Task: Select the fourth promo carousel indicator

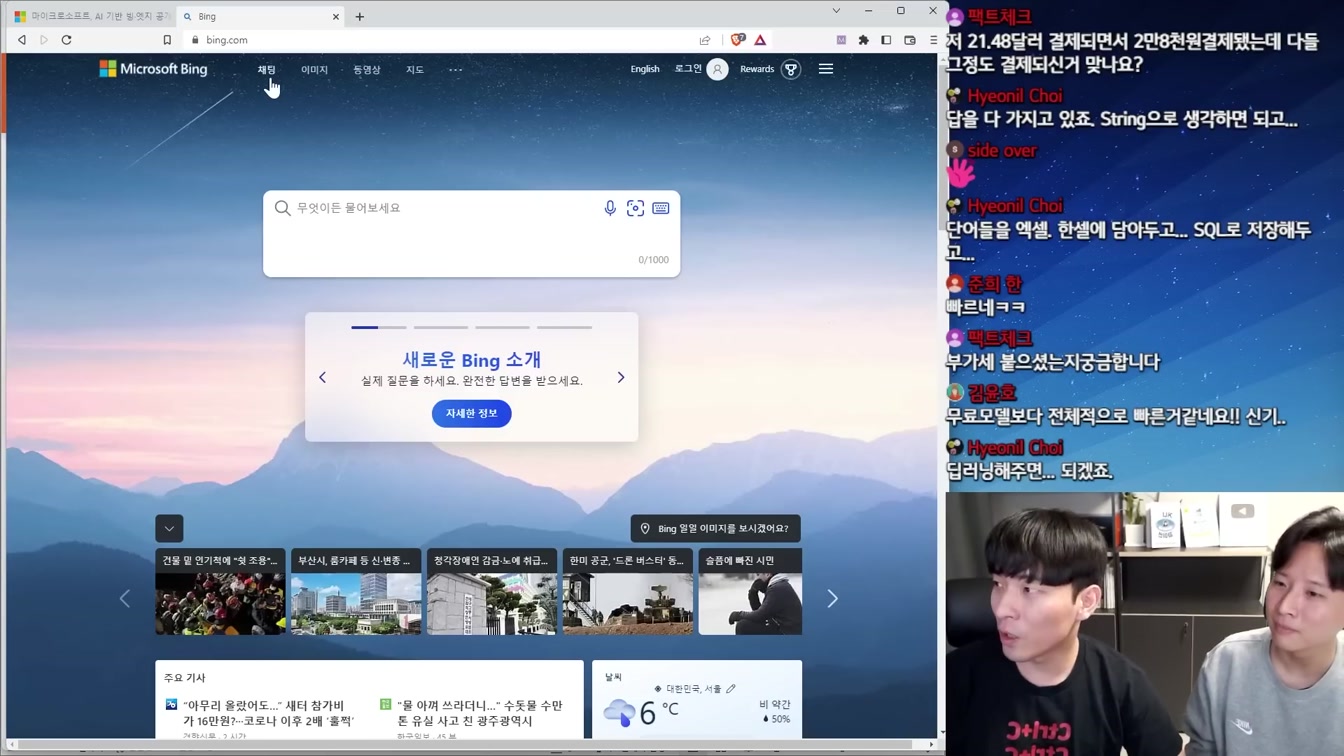Action: pyautogui.click(x=565, y=327)
